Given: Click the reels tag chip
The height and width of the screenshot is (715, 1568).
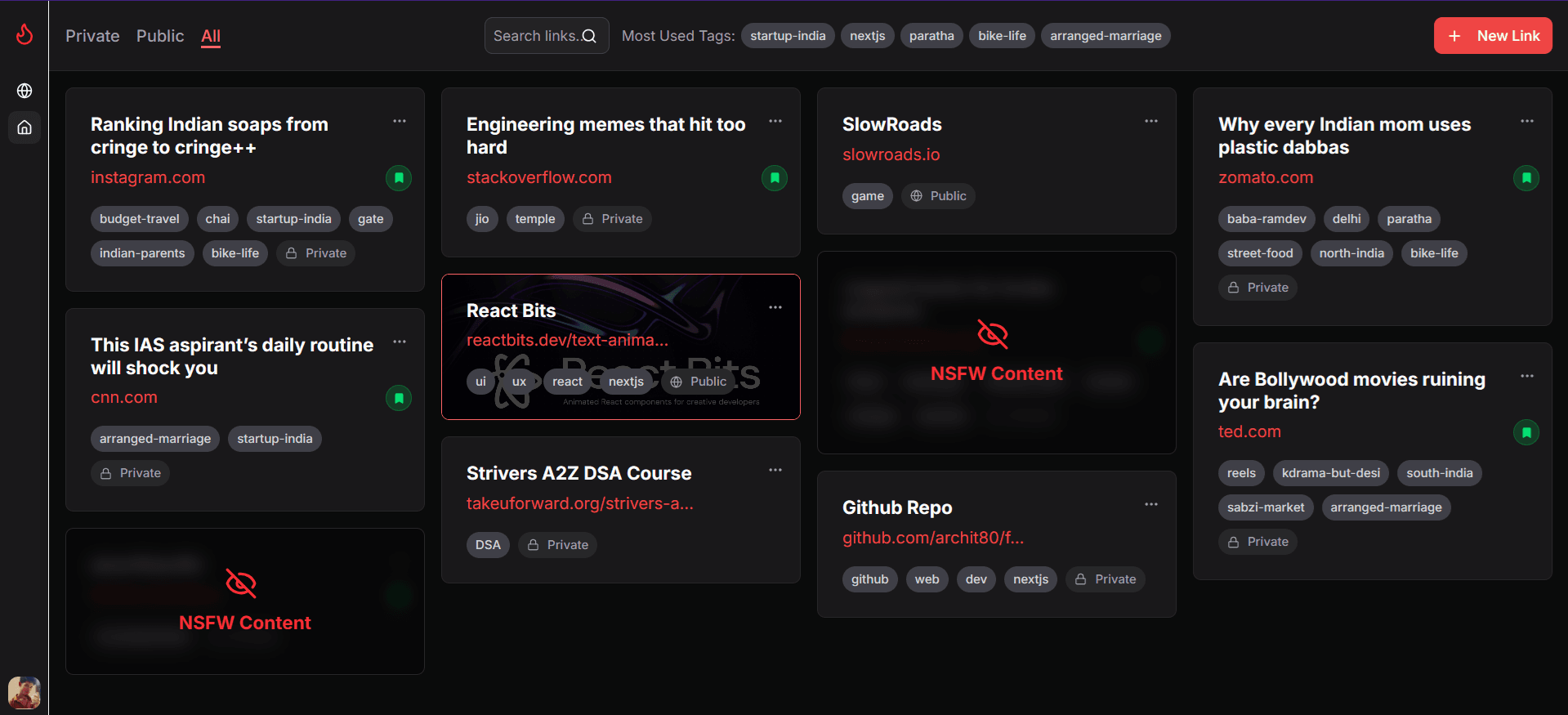Looking at the screenshot, I should 1241,473.
